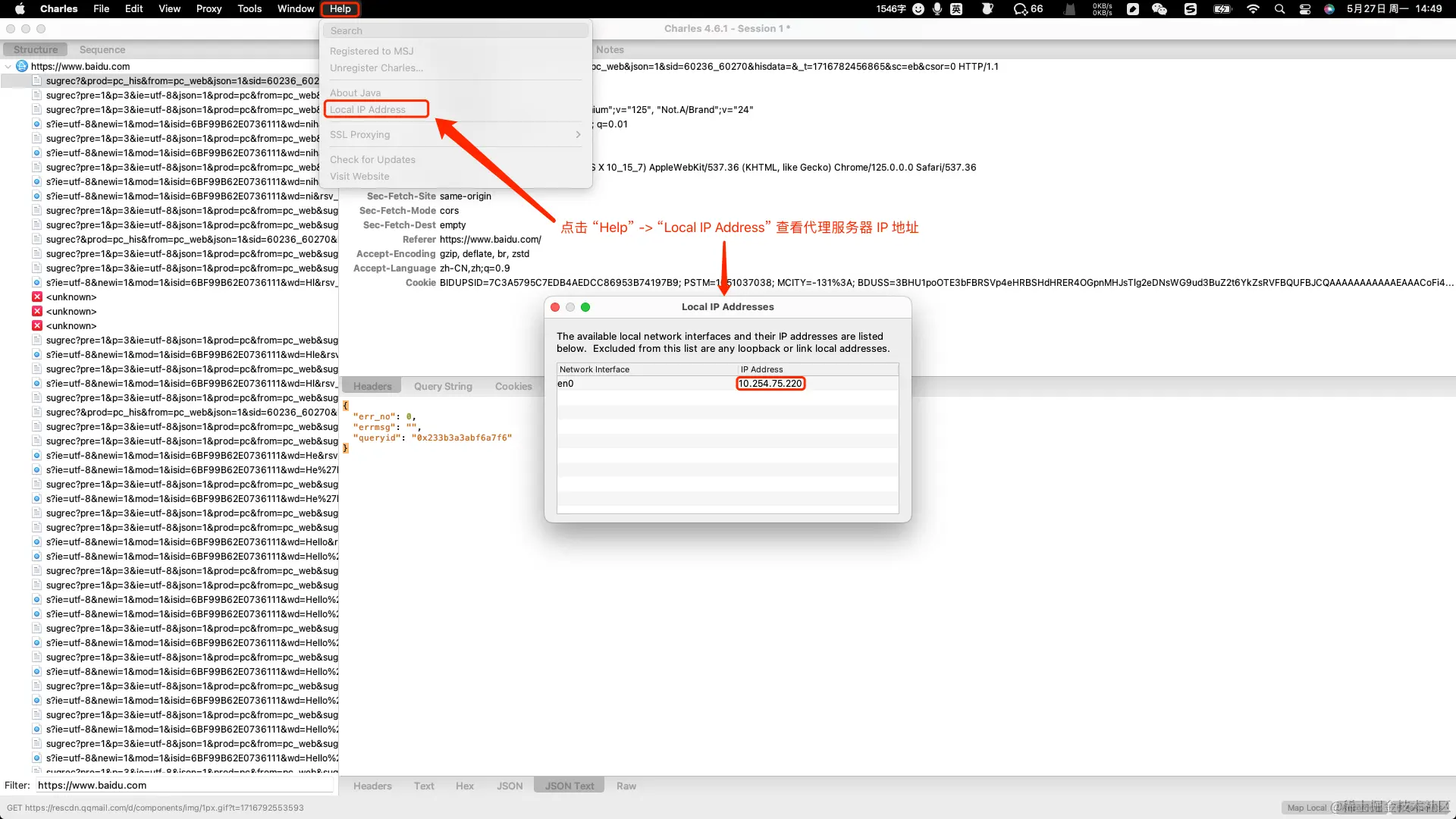The width and height of the screenshot is (1456, 819).
Task: Click the cat icon in menu bar
Action: point(1069,9)
